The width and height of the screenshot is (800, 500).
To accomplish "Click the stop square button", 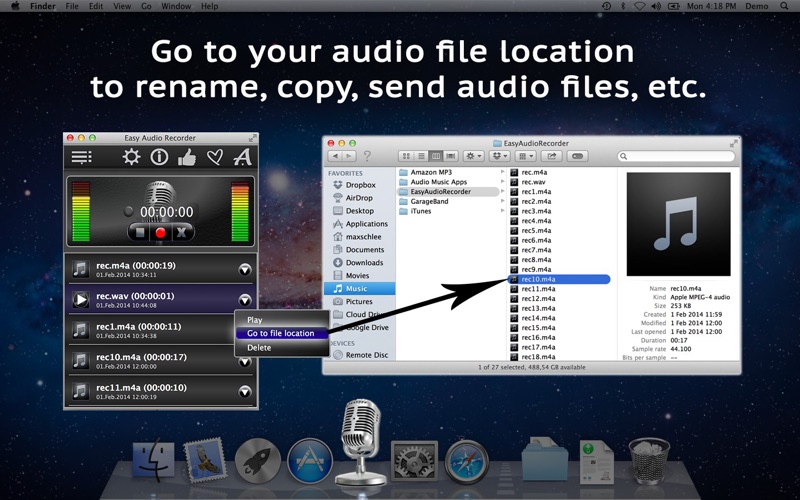I will (139, 233).
